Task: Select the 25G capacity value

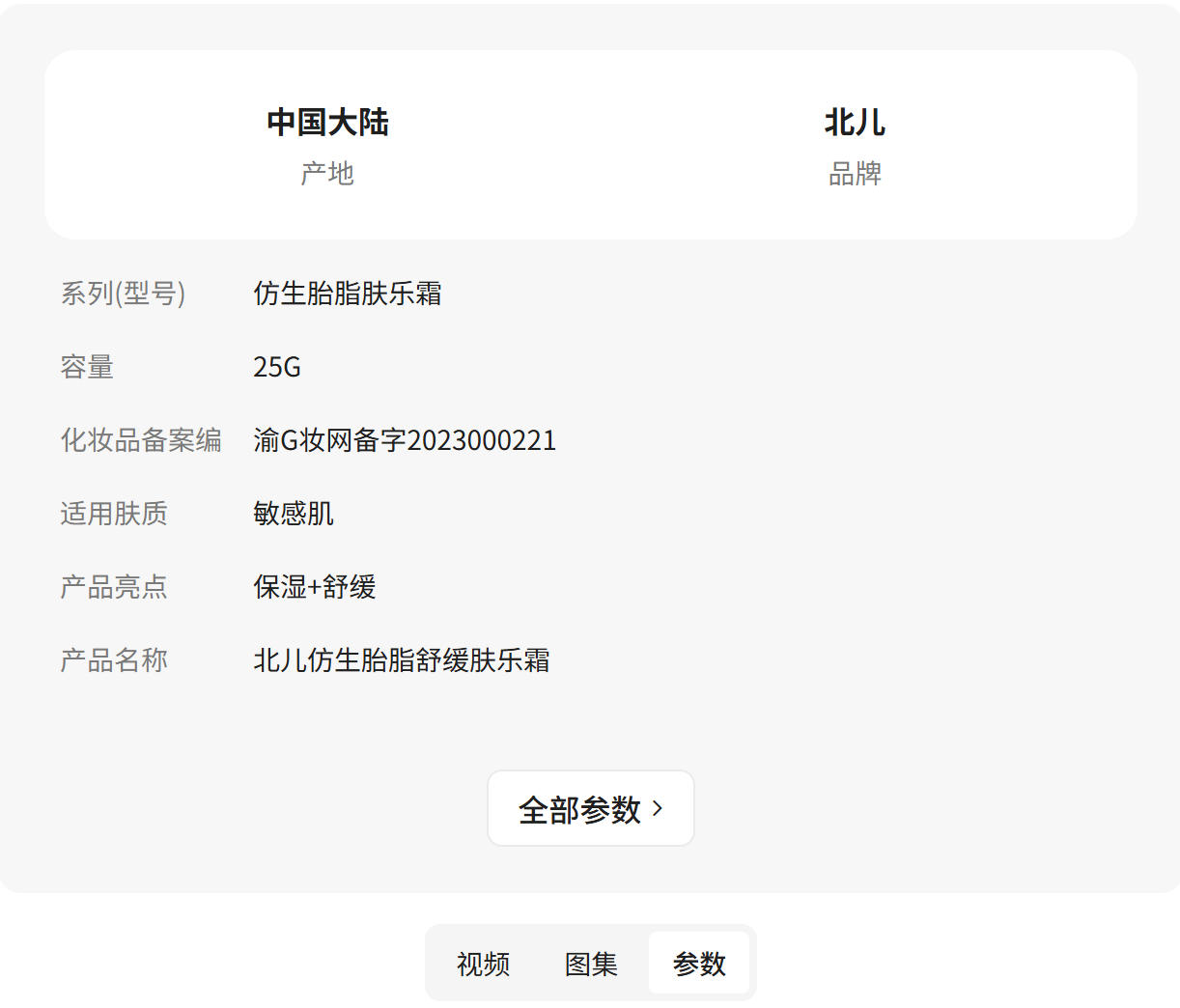Action: click(277, 367)
